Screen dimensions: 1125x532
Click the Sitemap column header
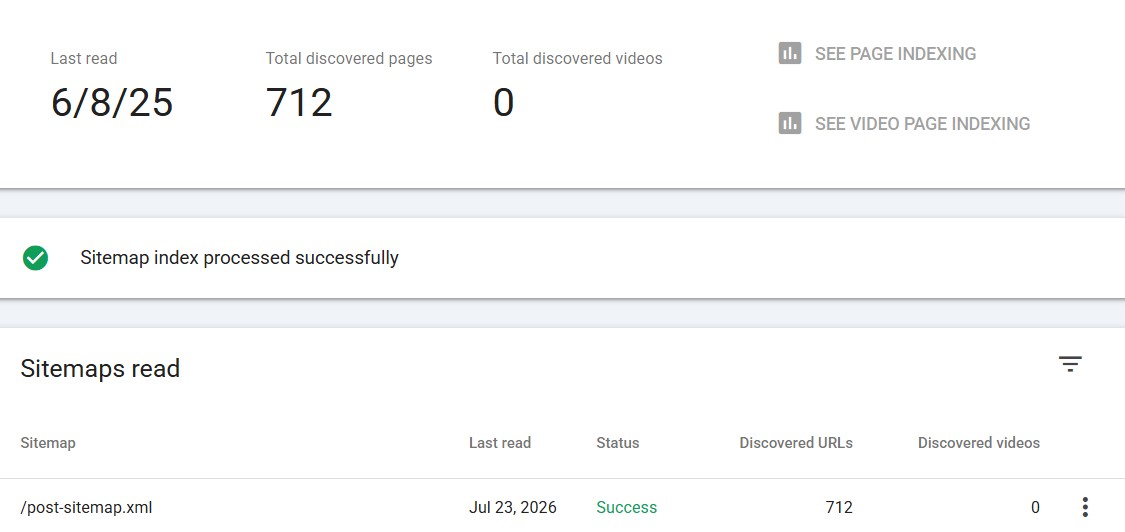[47, 443]
